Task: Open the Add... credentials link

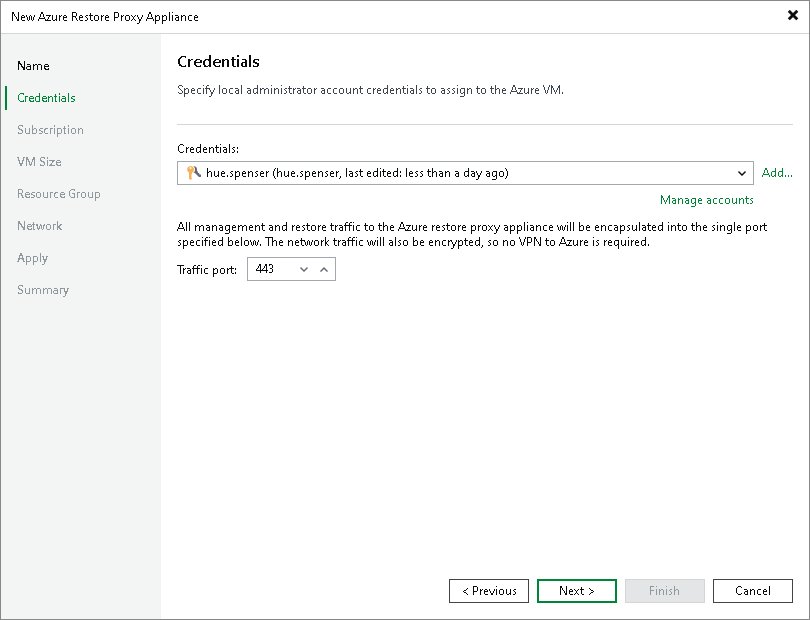Action: coord(777,173)
